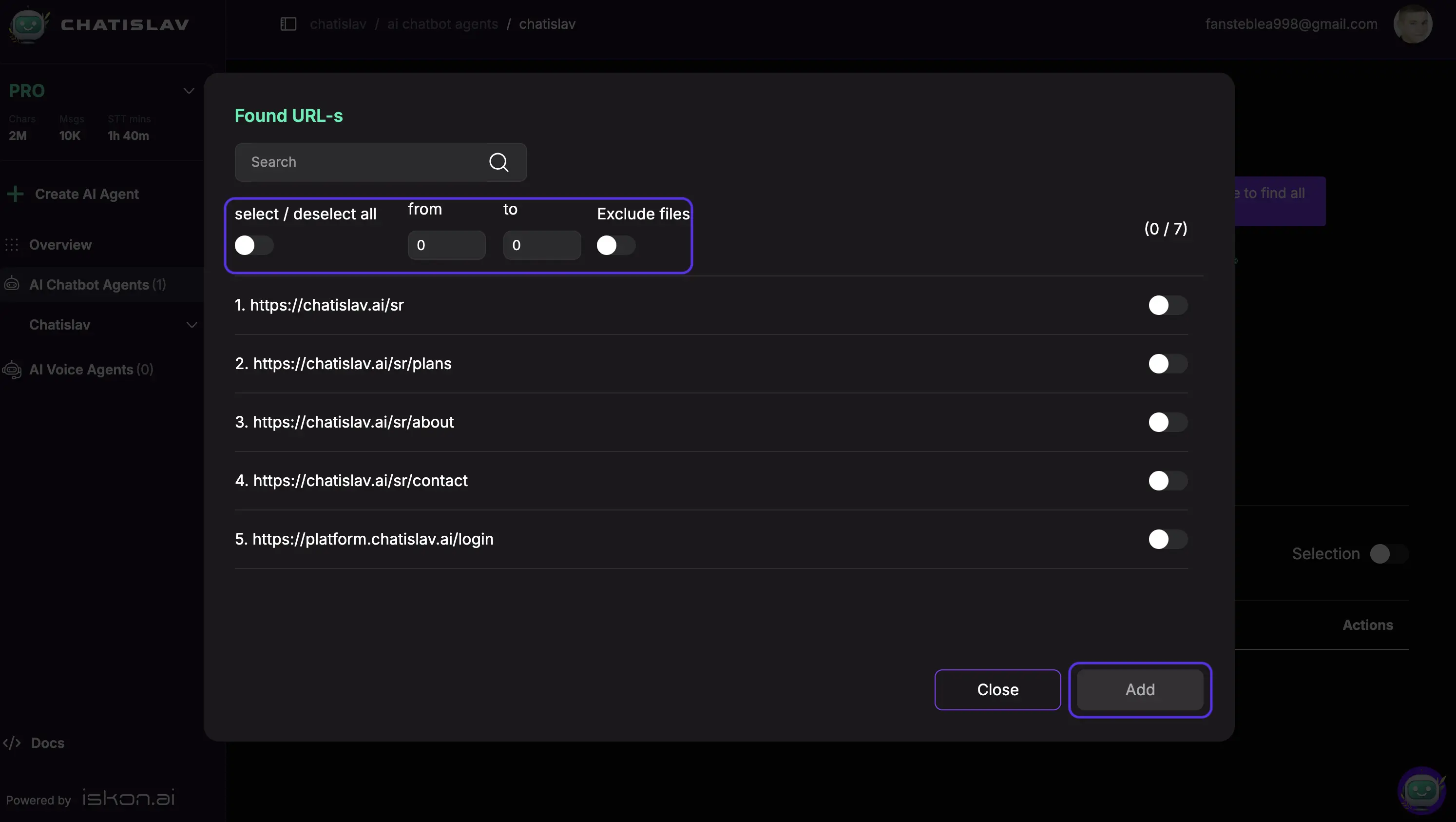1456x822 pixels.
Task: Click the STT mins 1h 40m value
Action: 128,136
